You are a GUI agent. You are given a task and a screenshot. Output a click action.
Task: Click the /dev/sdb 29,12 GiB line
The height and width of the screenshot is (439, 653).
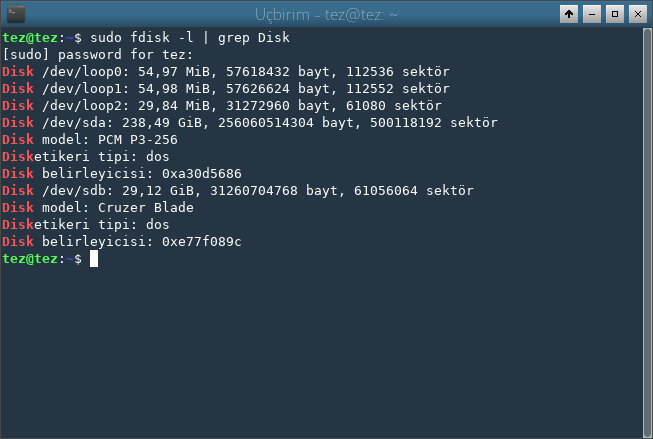238,190
